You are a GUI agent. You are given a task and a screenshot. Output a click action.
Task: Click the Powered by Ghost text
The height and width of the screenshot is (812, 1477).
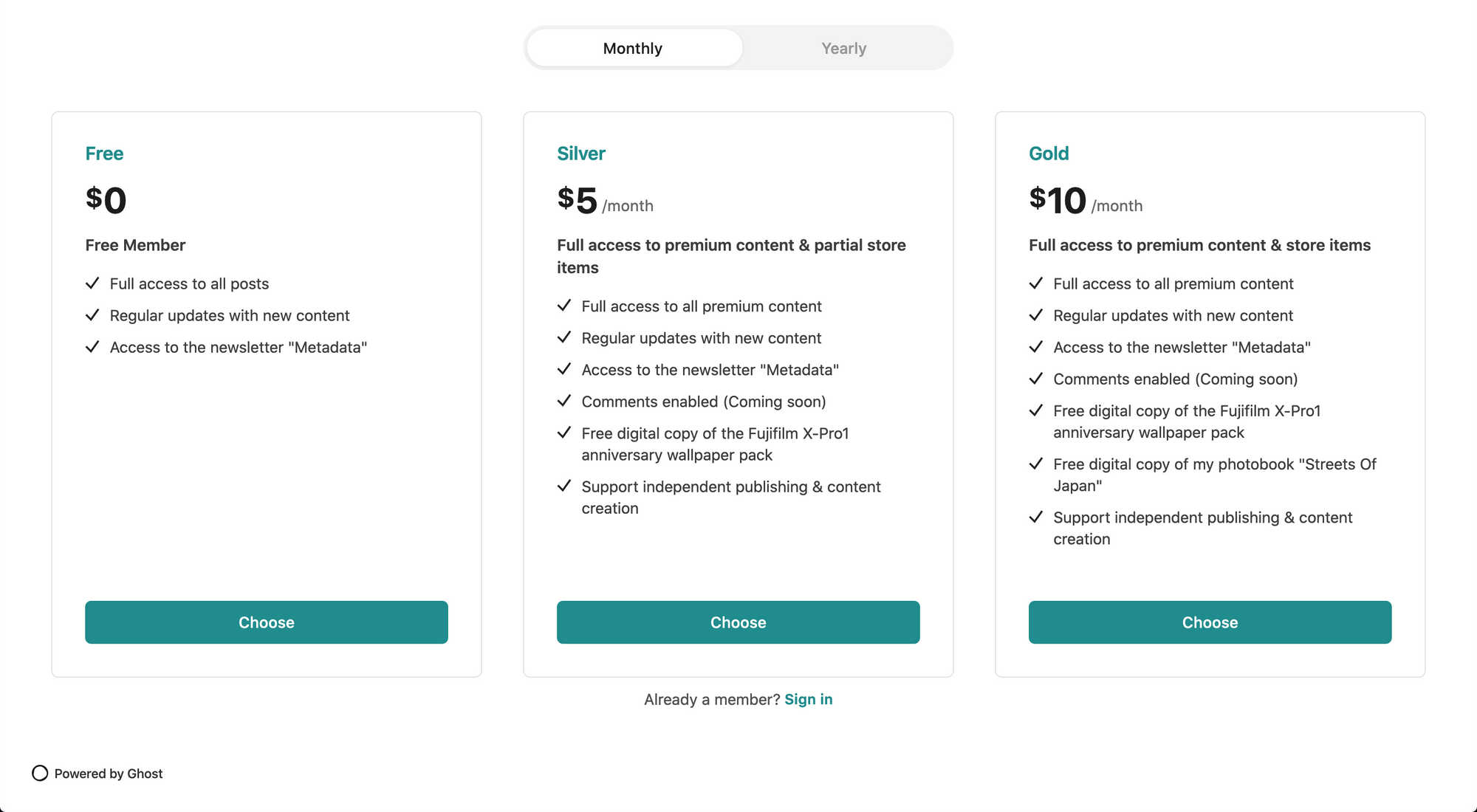tap(109, 774)
